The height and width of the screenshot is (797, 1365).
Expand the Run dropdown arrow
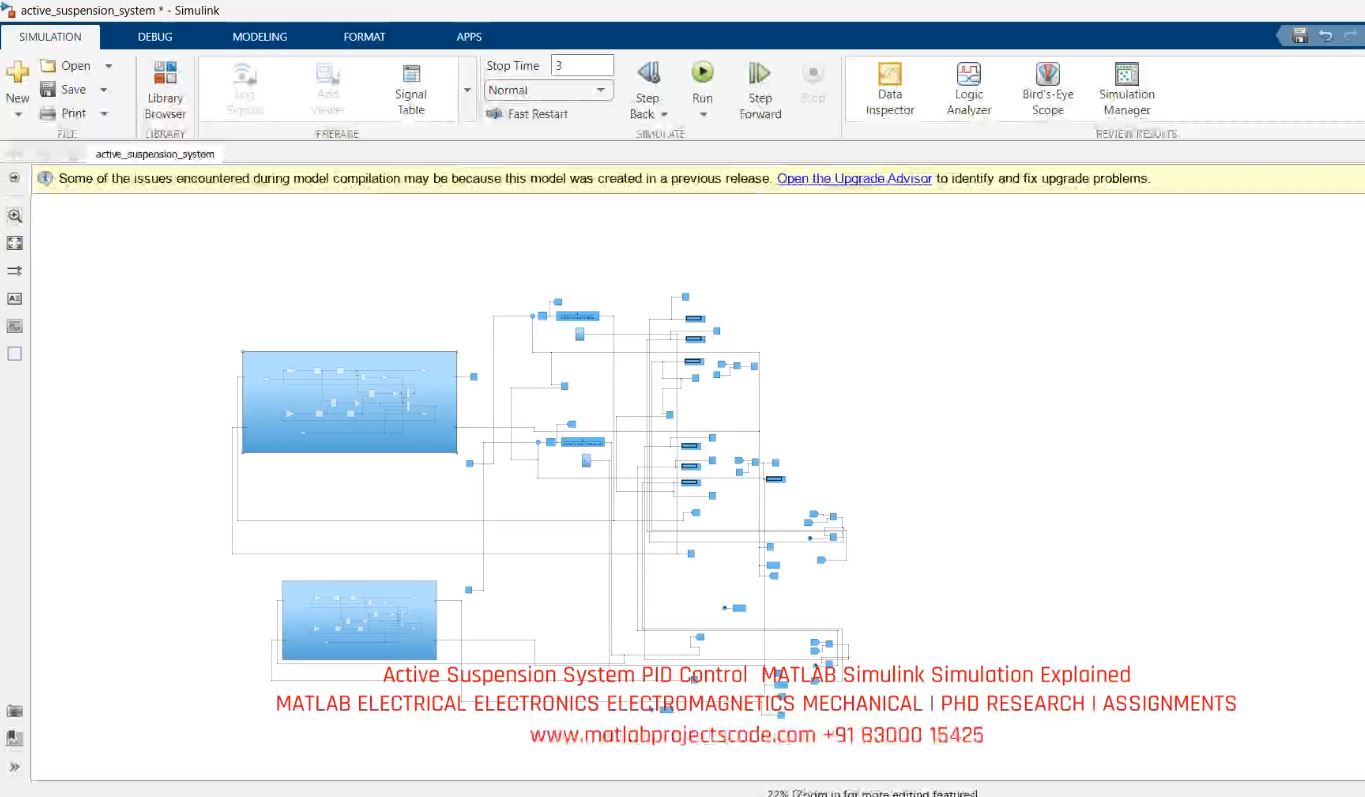[x=703, y=114]
